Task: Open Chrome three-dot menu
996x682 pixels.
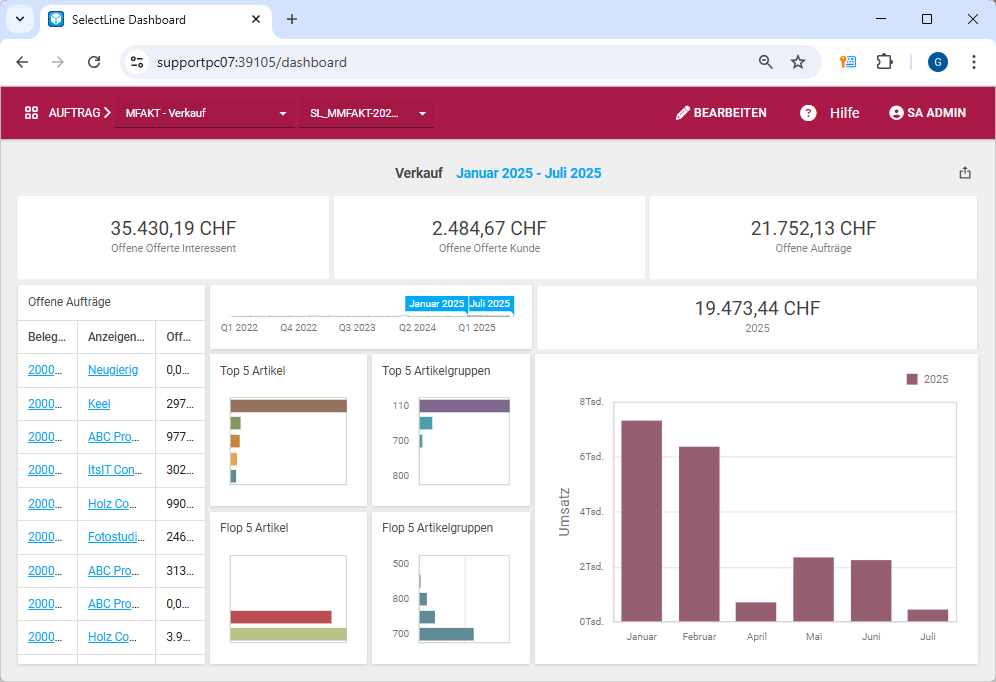Action: click(x=974, y=62)
